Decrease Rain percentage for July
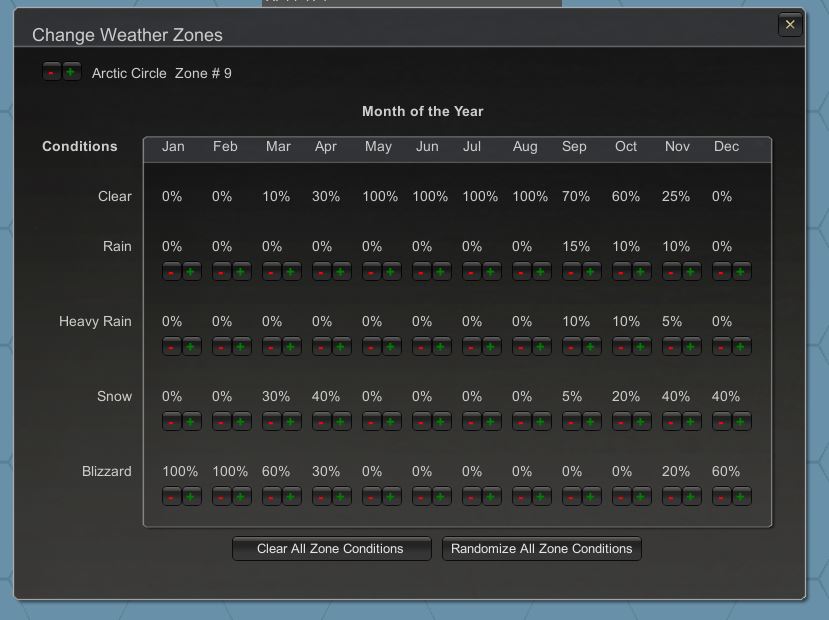Screen dimensions: 829x620 [471, 272]
